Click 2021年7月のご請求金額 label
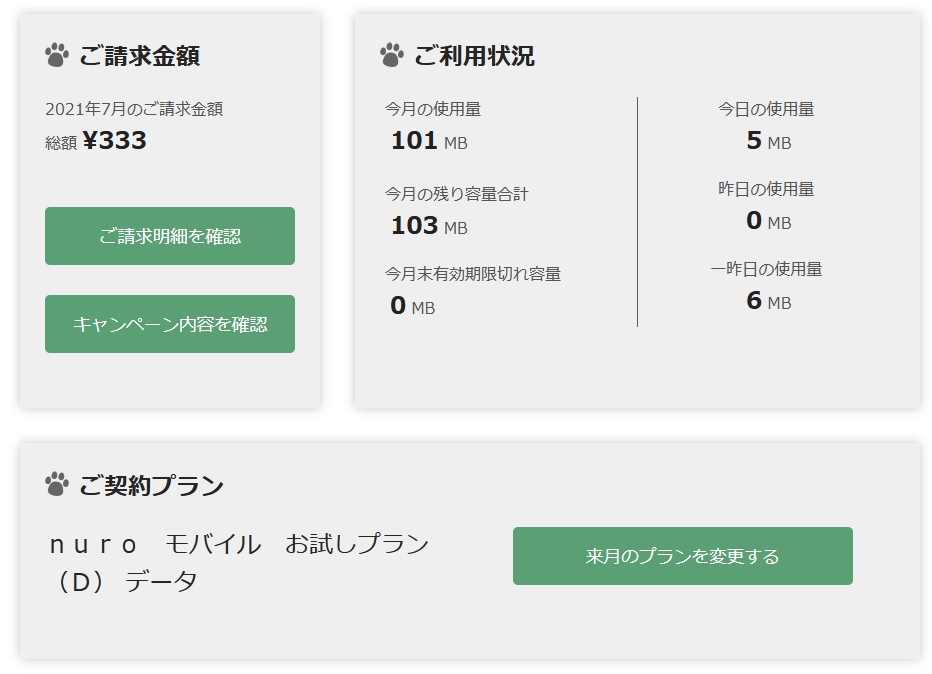Screen dimensions: 932x674 pos(134,109)
